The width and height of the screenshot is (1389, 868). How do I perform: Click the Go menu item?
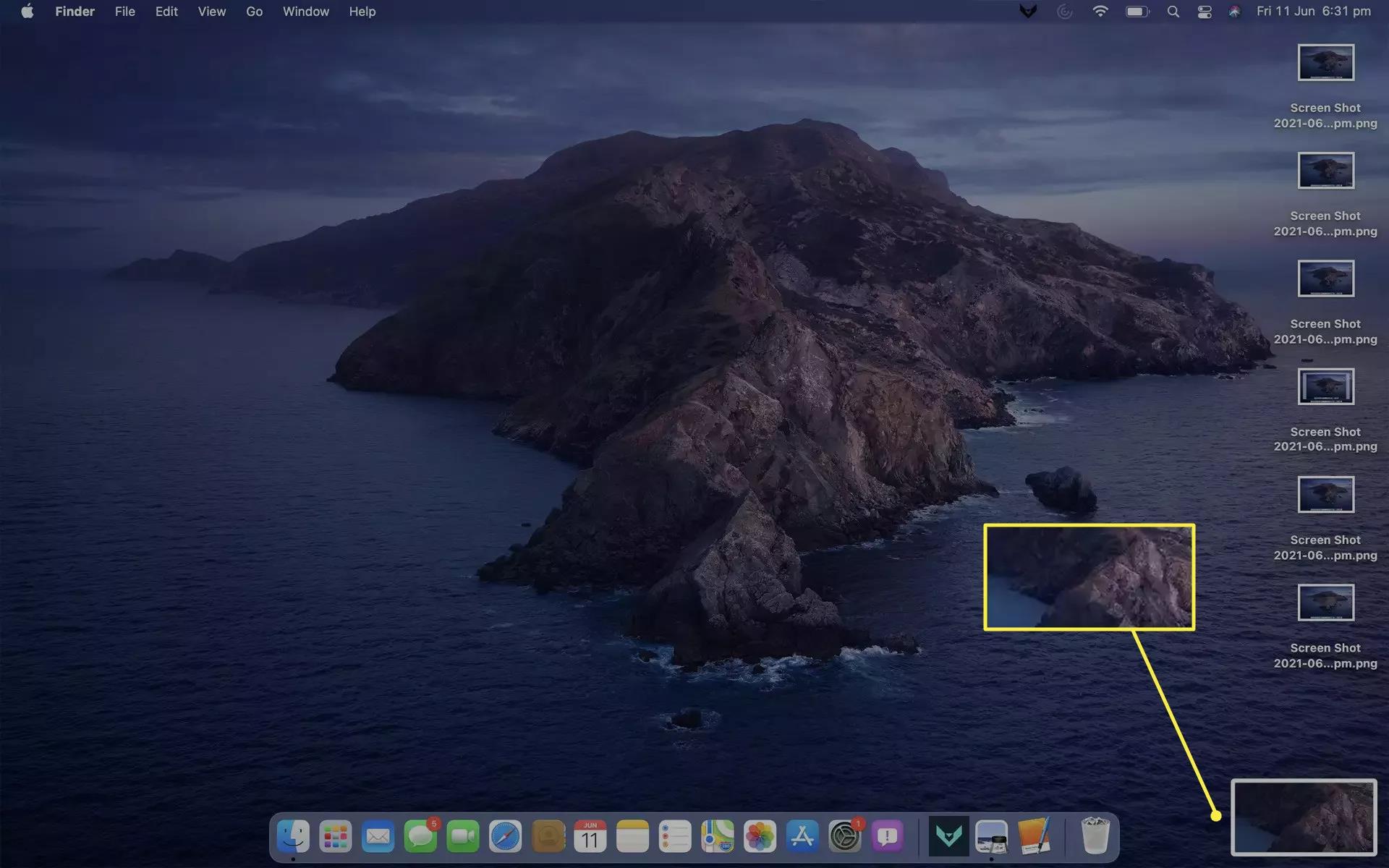point(255,12)
